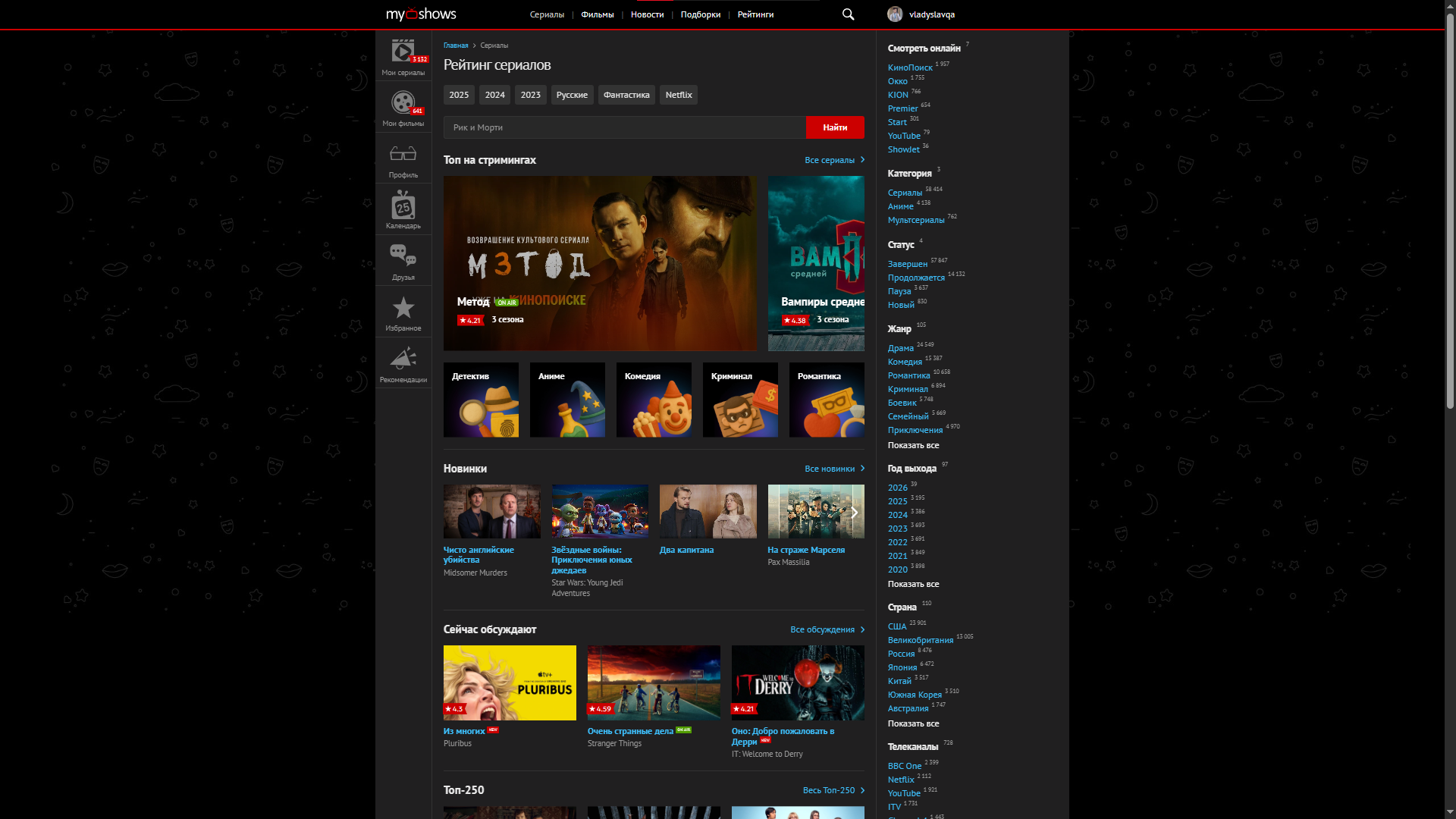Open the Подборки header menu item

point(700,14)
